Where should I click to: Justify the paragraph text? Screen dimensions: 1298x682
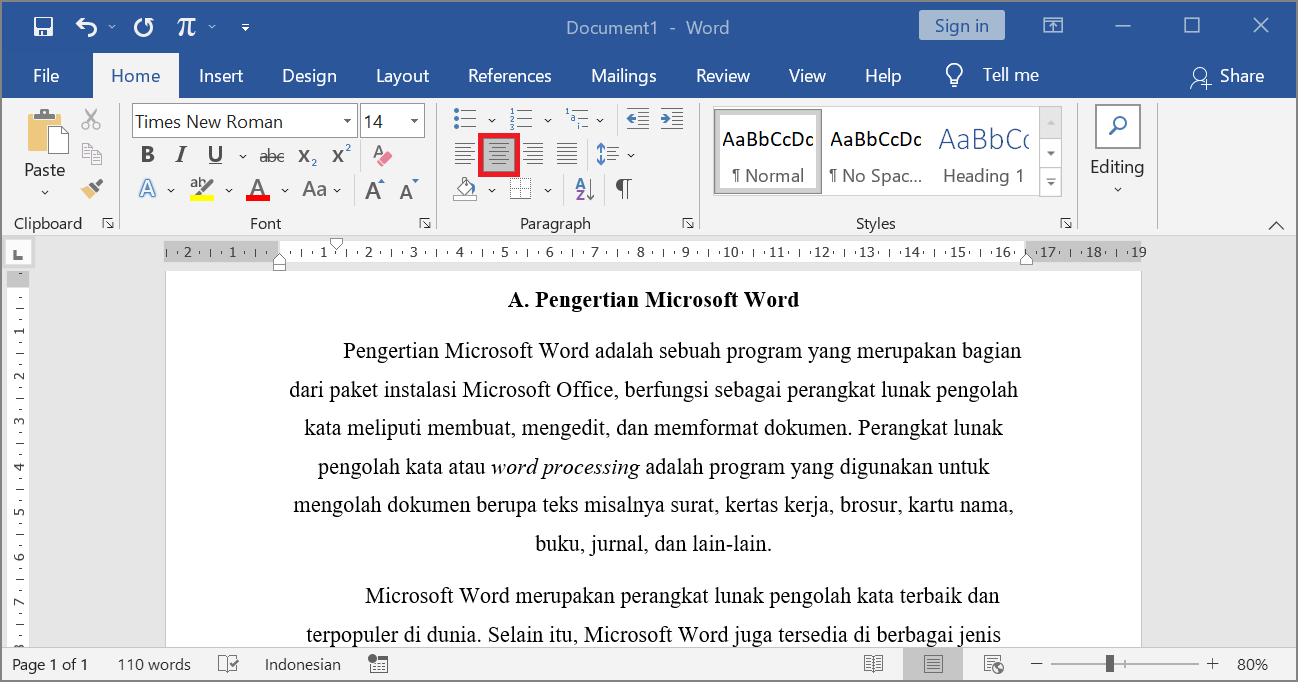click(x=567, y=154)
